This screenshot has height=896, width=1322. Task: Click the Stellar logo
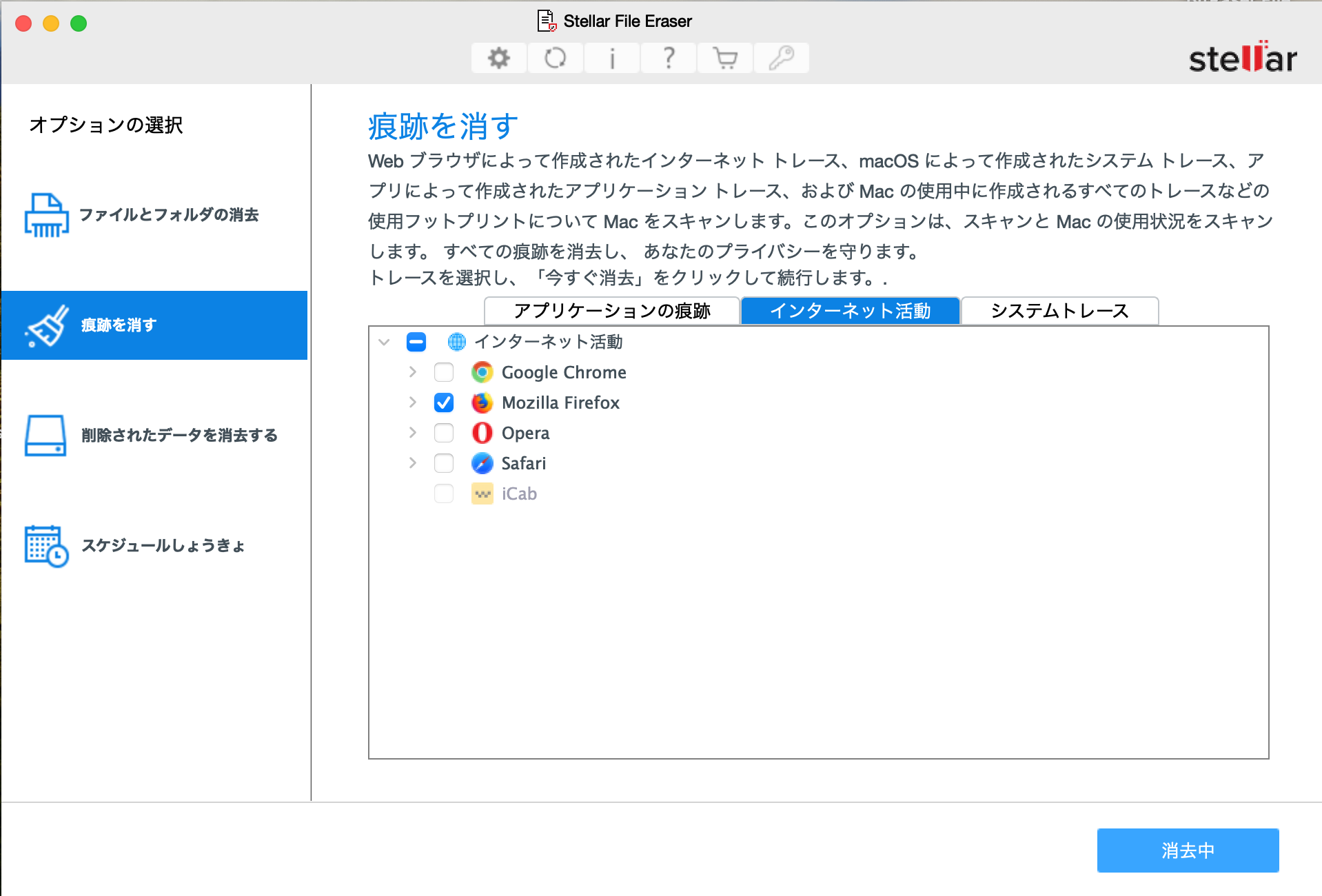pos(1243,57)
